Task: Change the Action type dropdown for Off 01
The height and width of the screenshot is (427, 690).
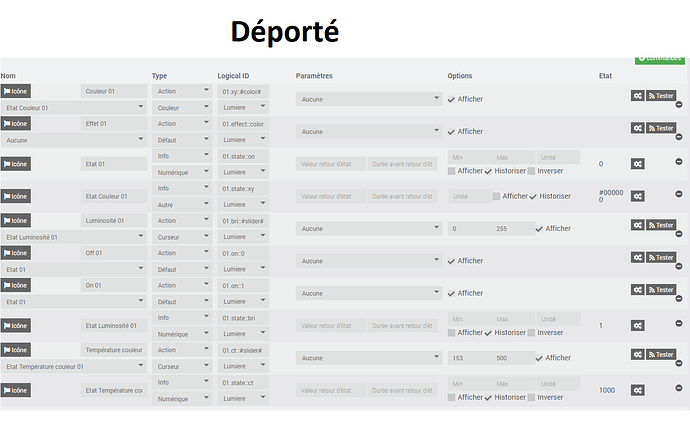Action: 182,253
